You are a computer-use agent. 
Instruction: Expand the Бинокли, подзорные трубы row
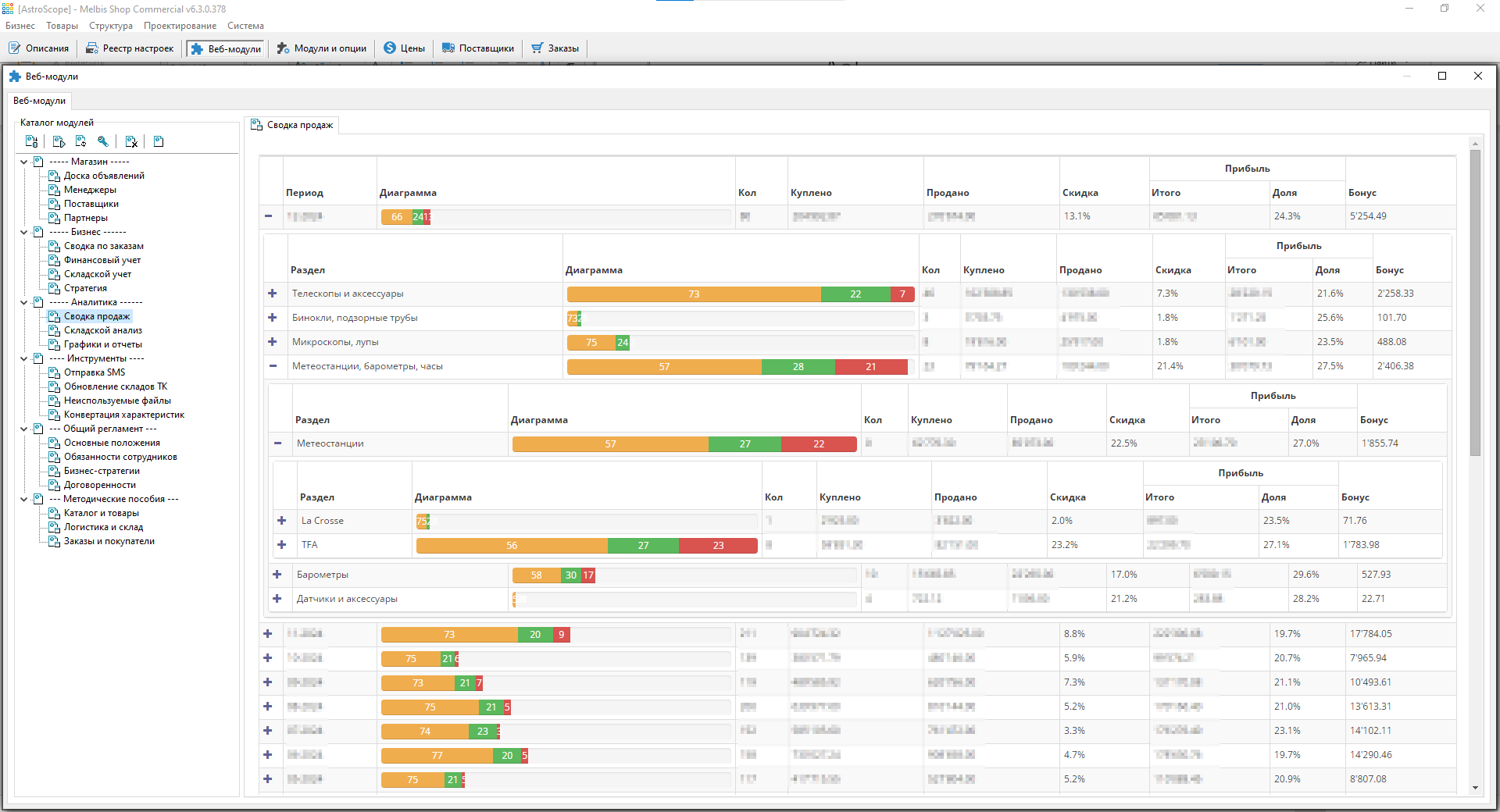[x=273, y=318]
